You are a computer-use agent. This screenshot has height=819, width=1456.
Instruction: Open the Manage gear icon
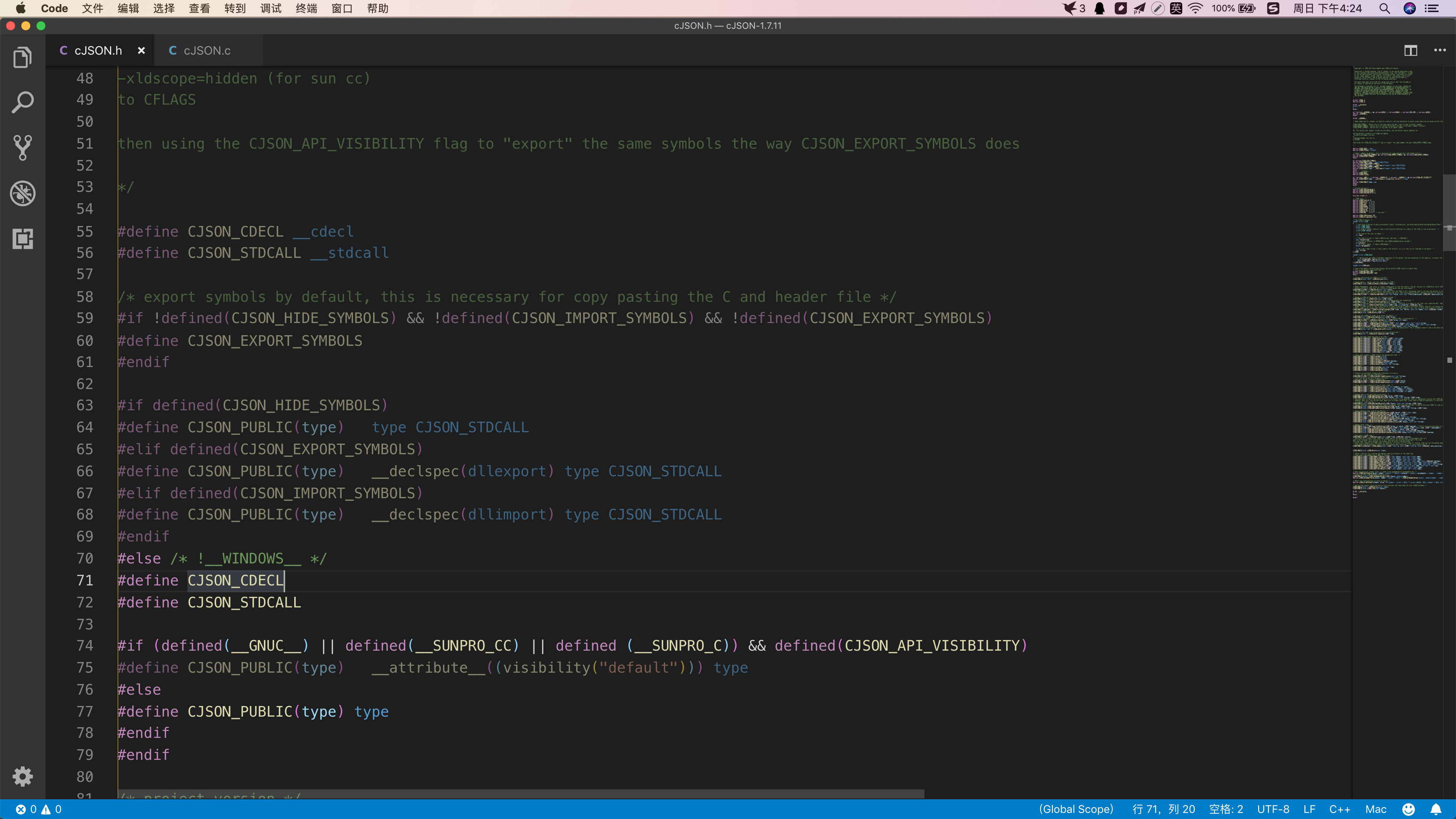(23, 777)
